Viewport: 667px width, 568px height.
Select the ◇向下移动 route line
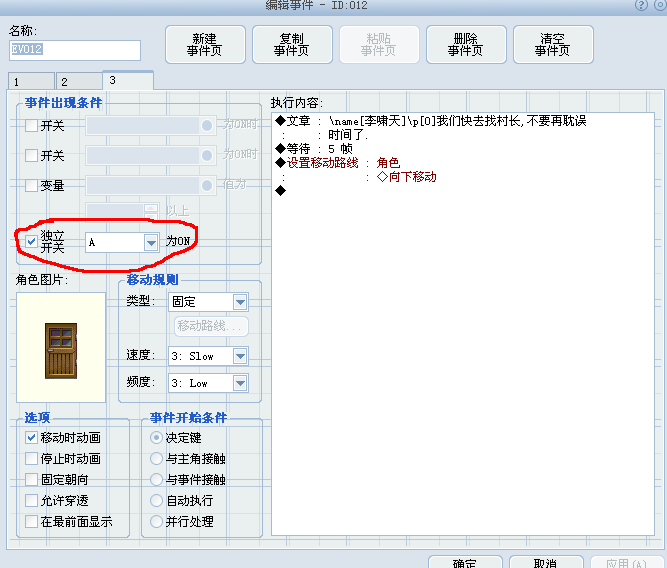[407, 177]
